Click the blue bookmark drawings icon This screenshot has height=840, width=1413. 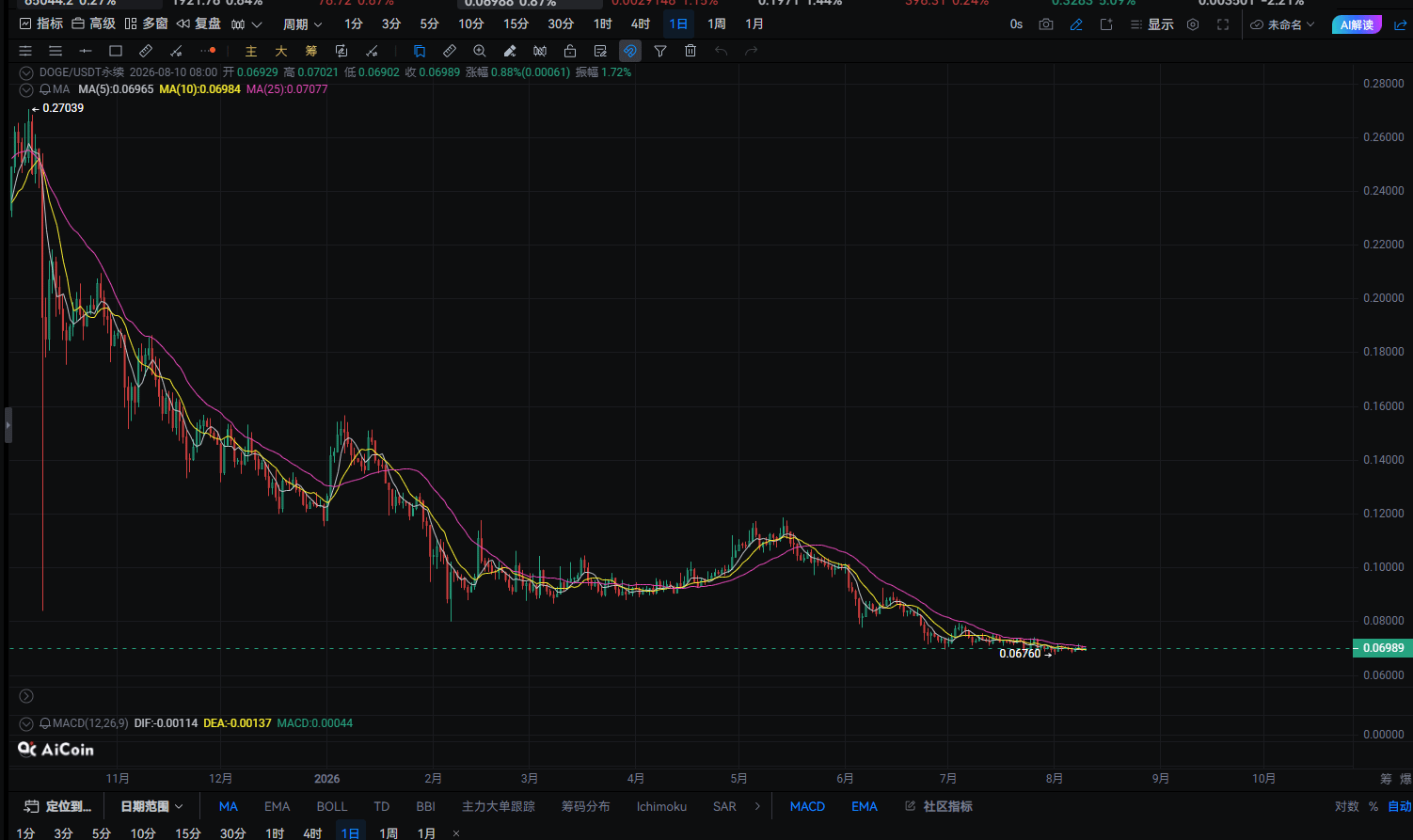(x=420, y=51)
